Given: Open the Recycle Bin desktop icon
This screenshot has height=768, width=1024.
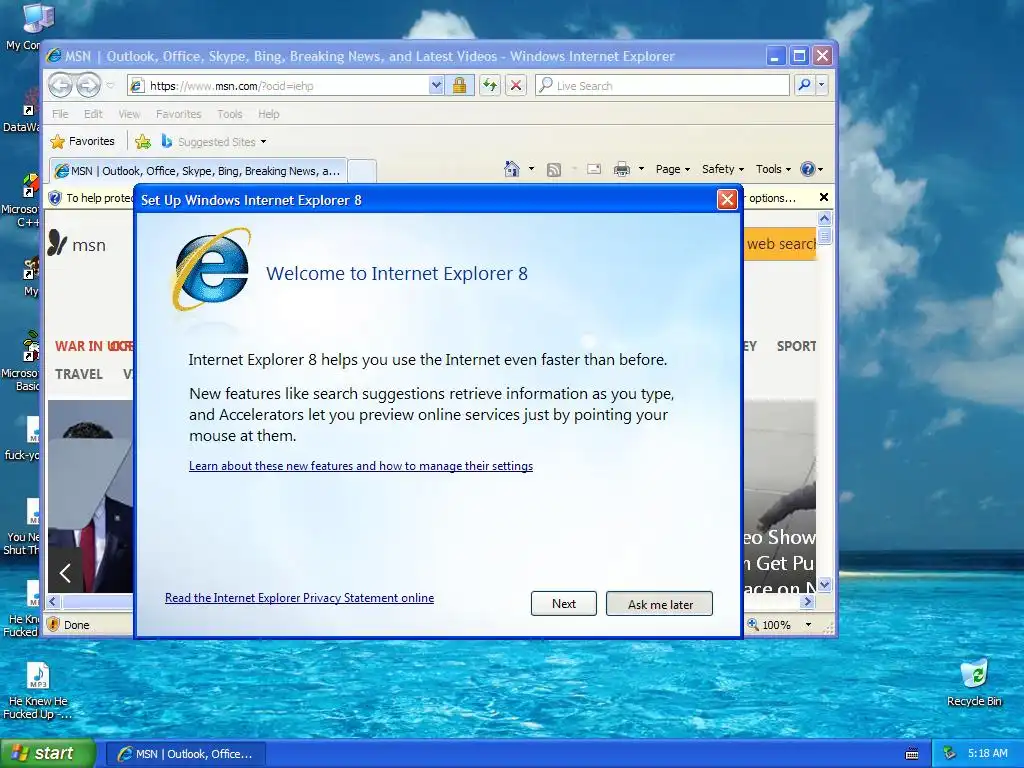Looking at the screenshot, I should 974,683.
